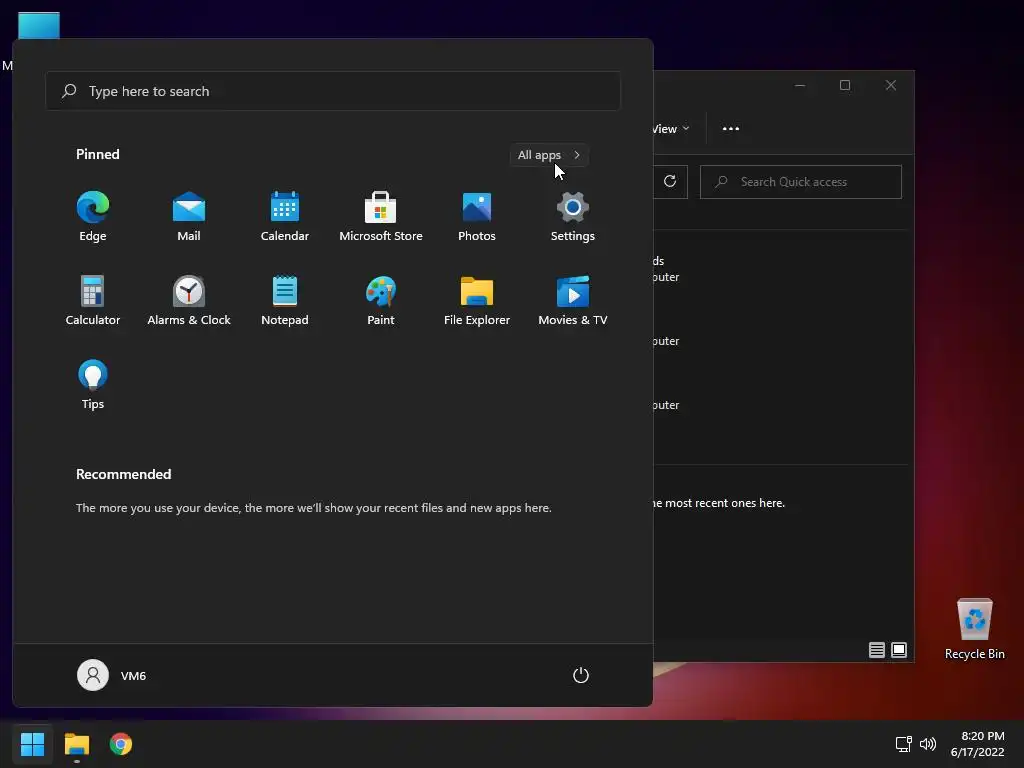
Task: Open the clock showing 8:20 PM
Action: coord(978,744)
